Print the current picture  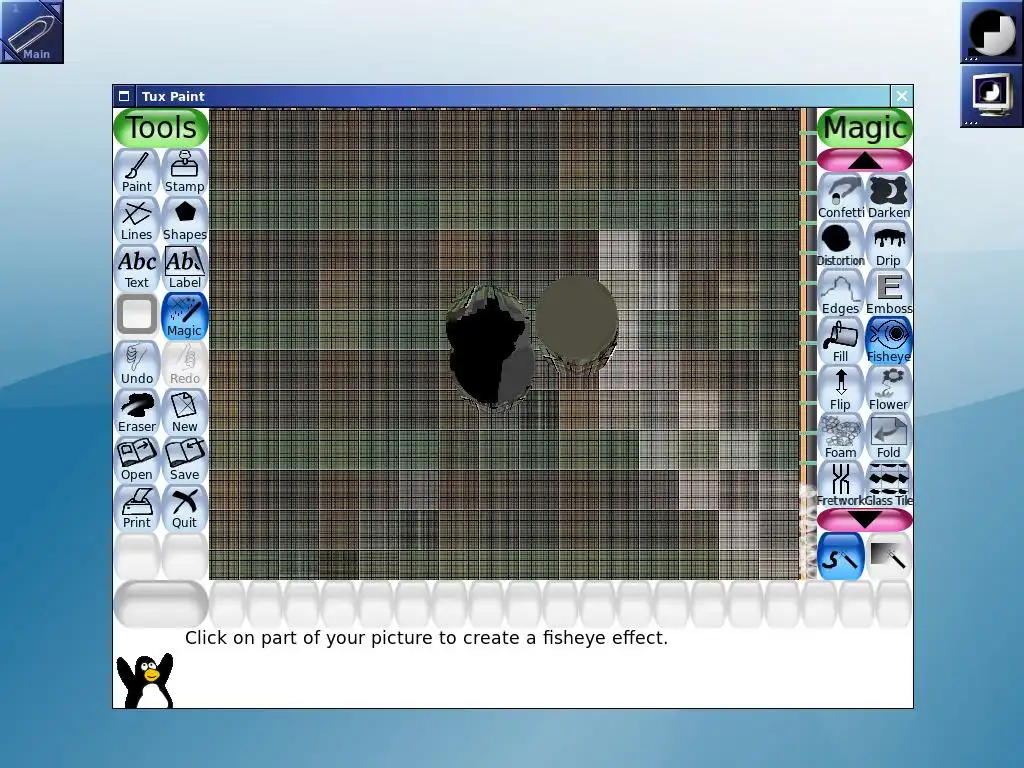[136, 508]
